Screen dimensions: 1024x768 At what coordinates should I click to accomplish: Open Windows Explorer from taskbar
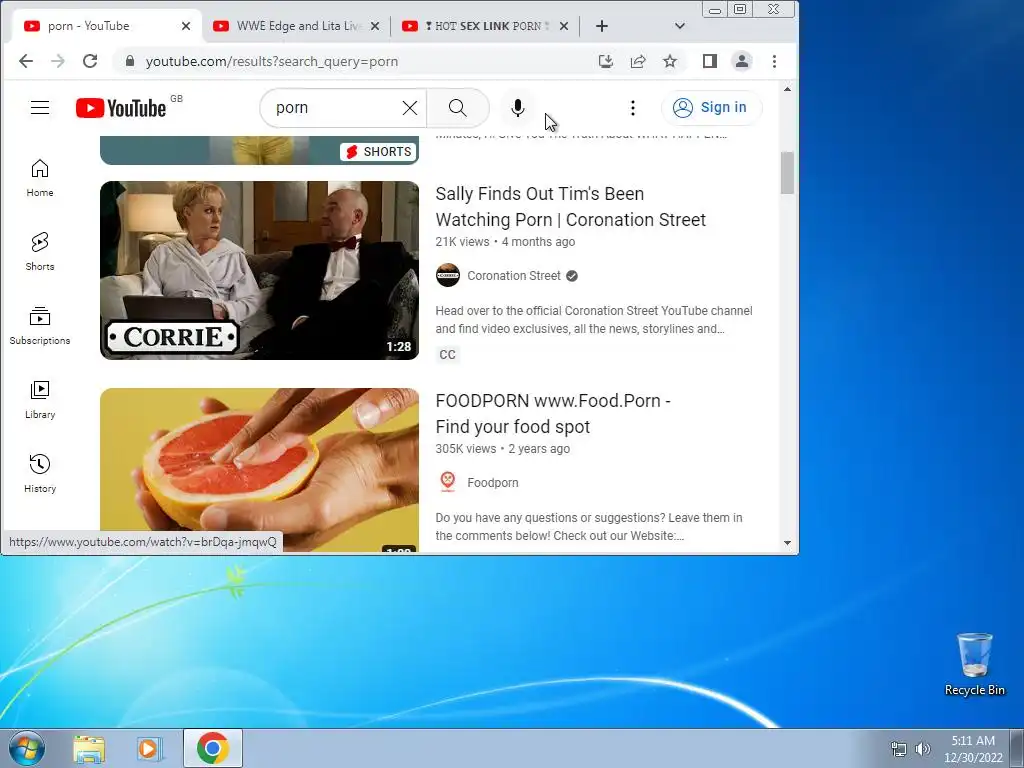click(x=89, y=748)
